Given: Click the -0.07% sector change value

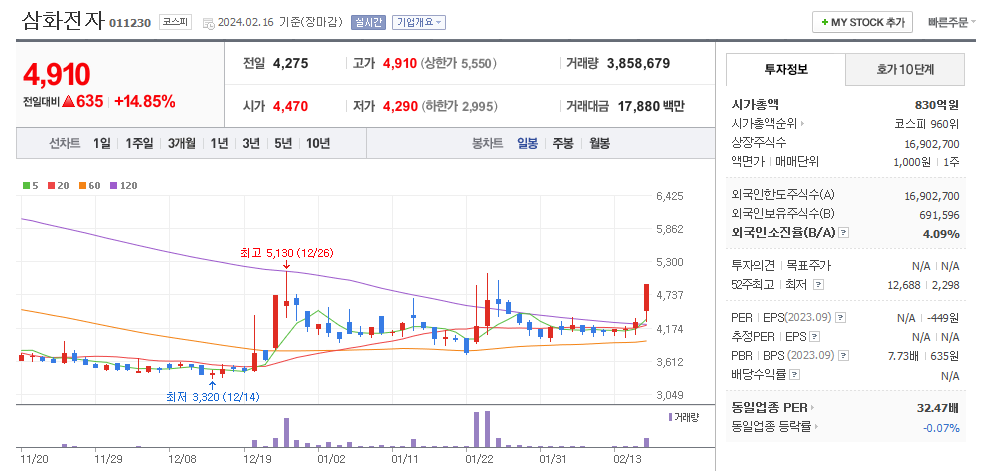Looking at the screenshot, I should tap(941, 428).
